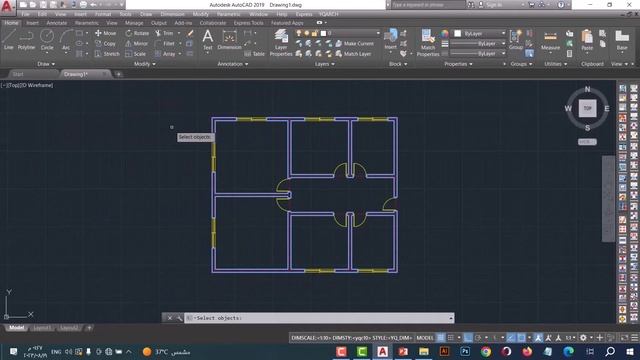Toggle polar tracking in status bar
The height and width of the screenshot is (360, 640).
click(x=478, y=338)
